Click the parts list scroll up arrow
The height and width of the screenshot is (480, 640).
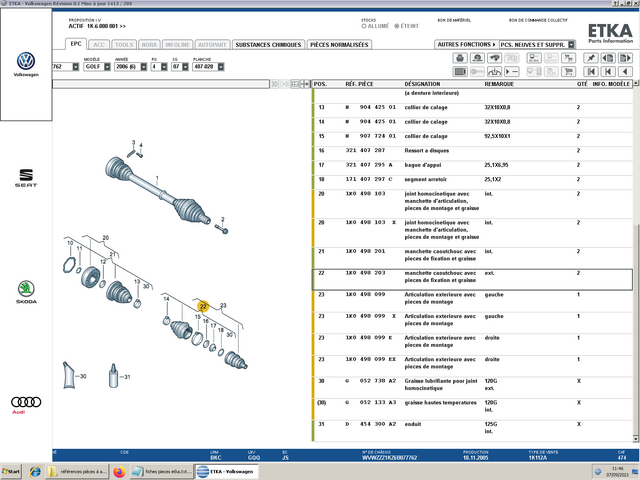click(x=636, y=84)
